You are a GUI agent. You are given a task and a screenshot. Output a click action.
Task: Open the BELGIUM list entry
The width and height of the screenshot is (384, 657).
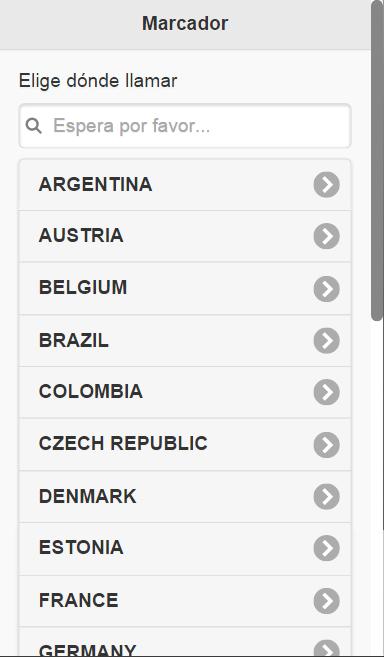click(x=184, y=289)
